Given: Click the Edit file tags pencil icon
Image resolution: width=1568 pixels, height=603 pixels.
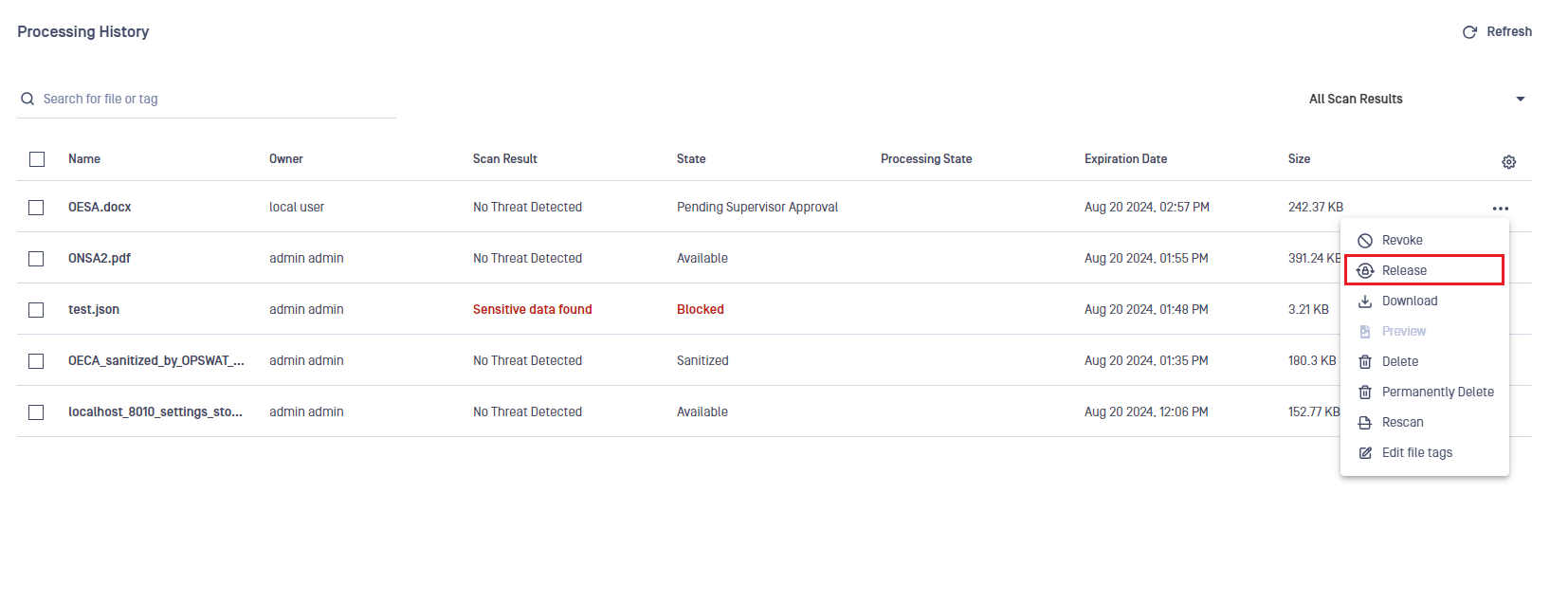Looking at the screenshot, I should point(1365,453).
